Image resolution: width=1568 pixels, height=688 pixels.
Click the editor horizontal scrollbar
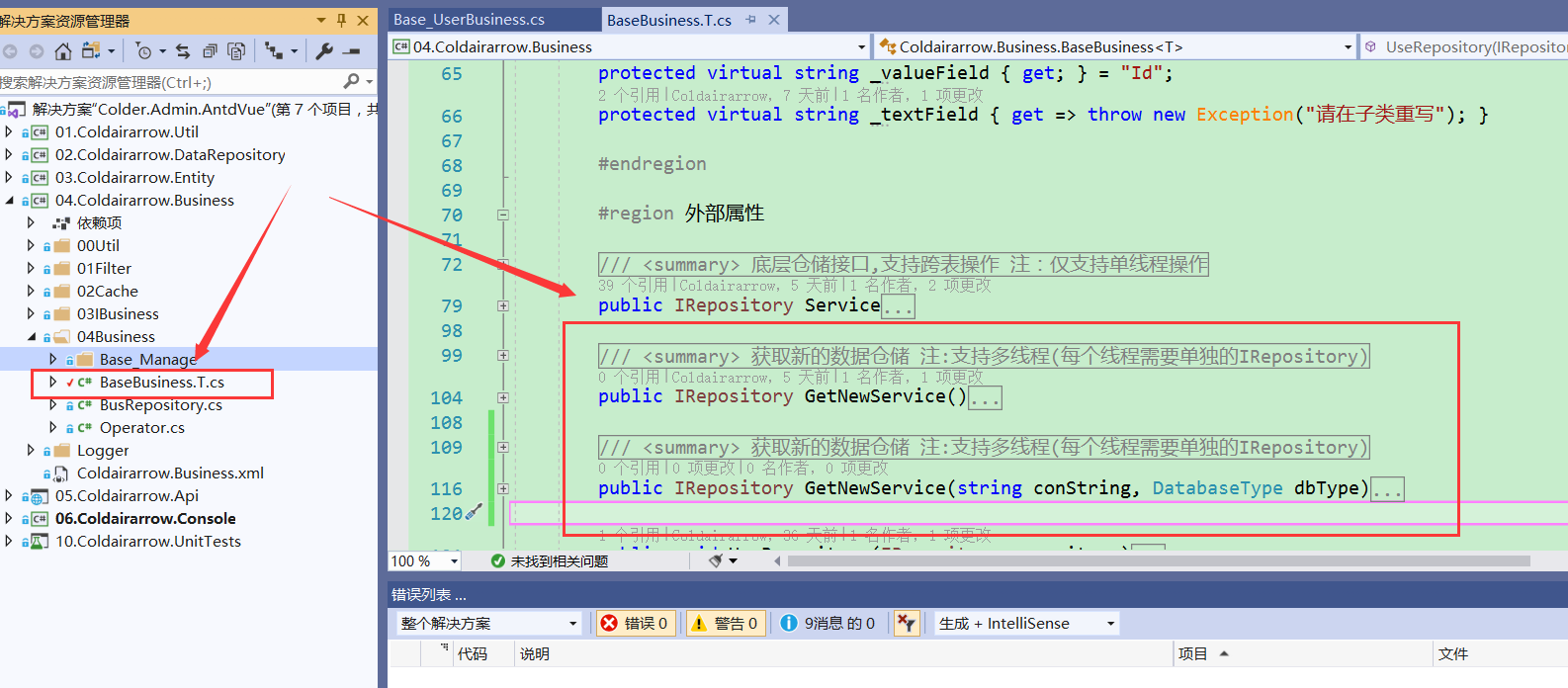coord(1159,560)
